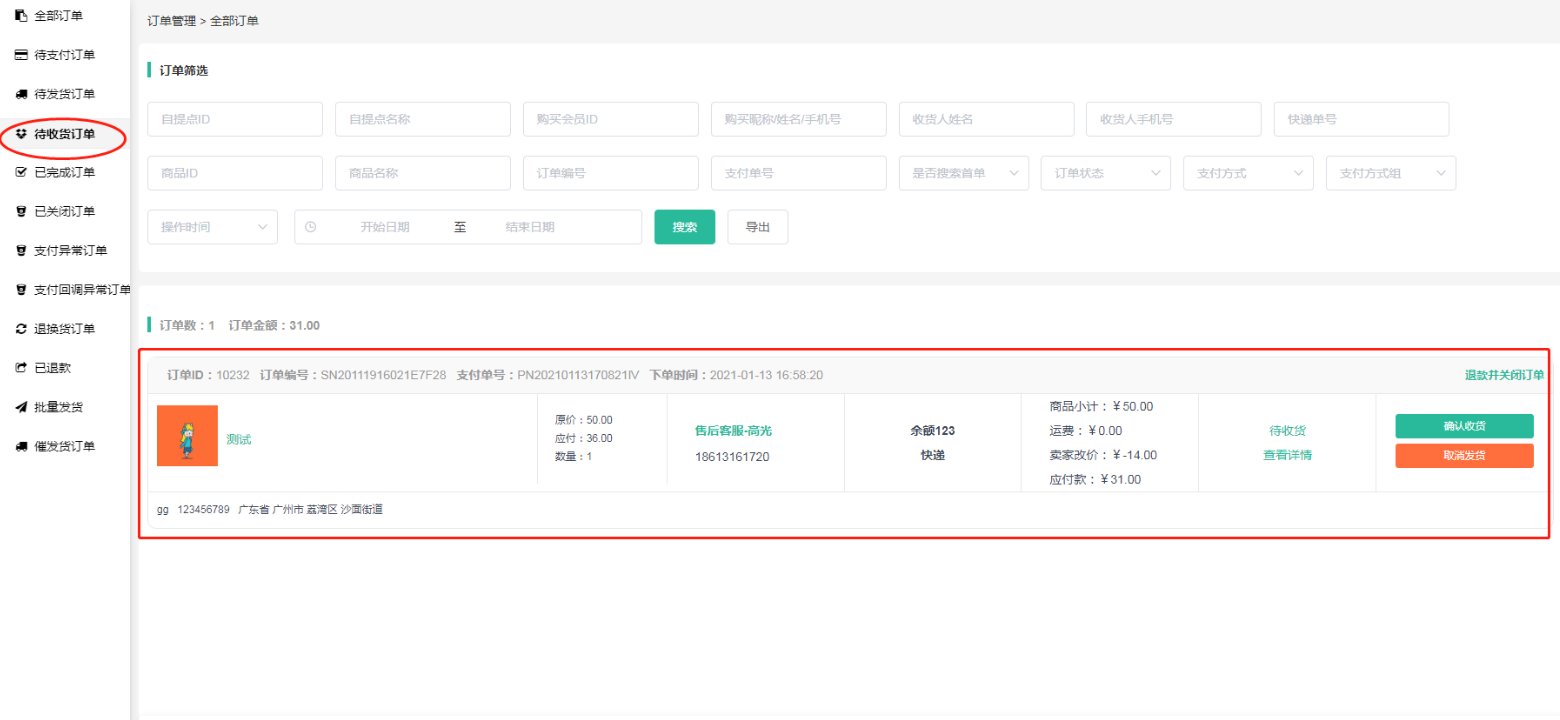The width and height of the screenshot is (1560, 720).
Task: Open the 操作时间 dropdown
Action: pos(212,227)
